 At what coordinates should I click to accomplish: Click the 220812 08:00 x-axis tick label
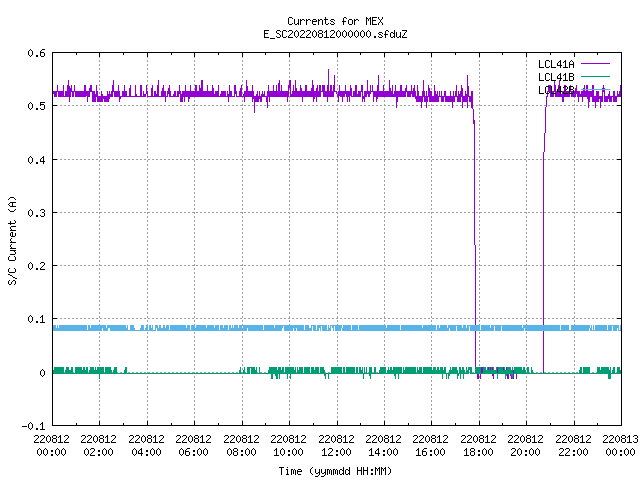tap(241, 446)
